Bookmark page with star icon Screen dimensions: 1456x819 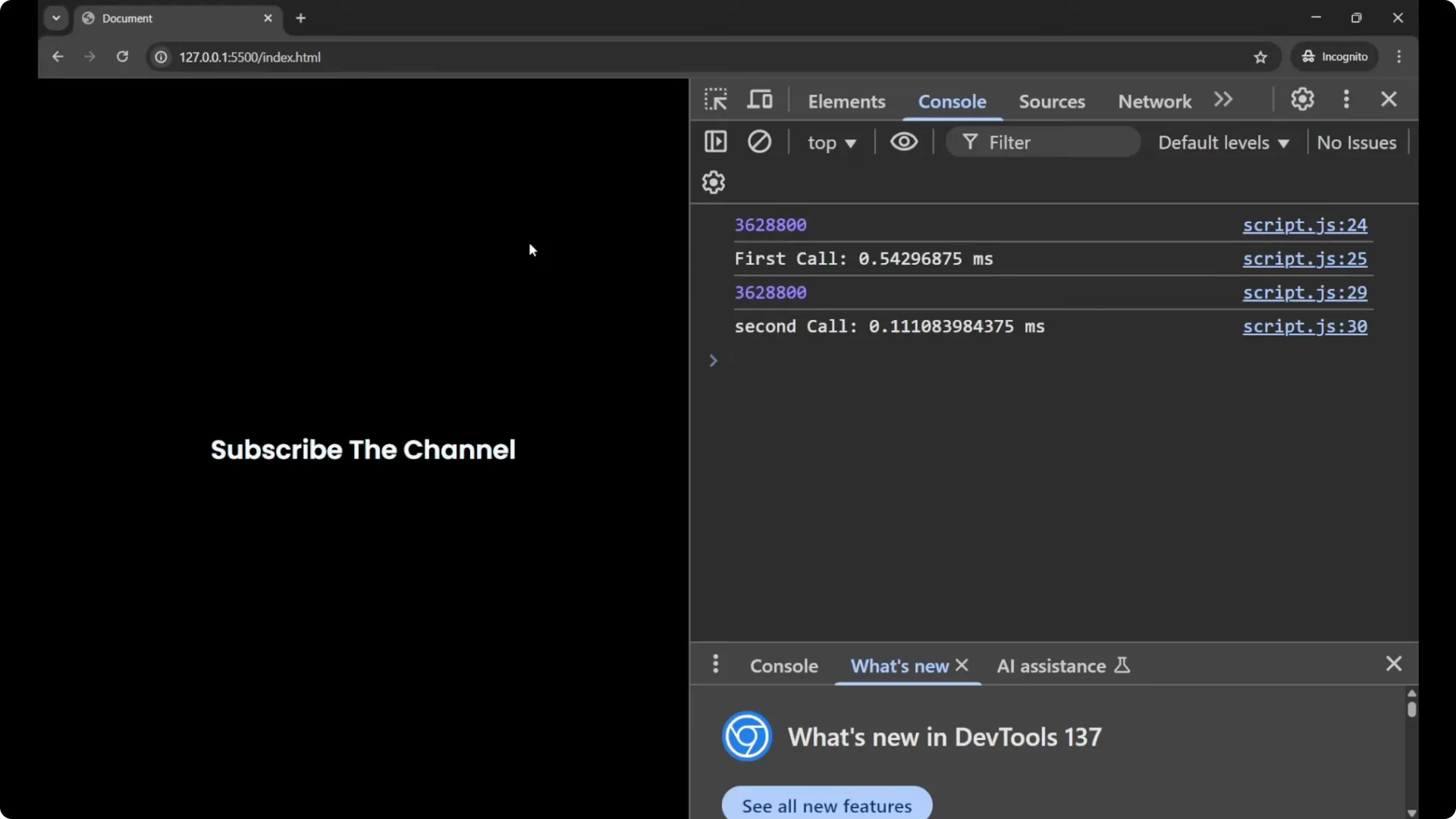coord(1260,57)
